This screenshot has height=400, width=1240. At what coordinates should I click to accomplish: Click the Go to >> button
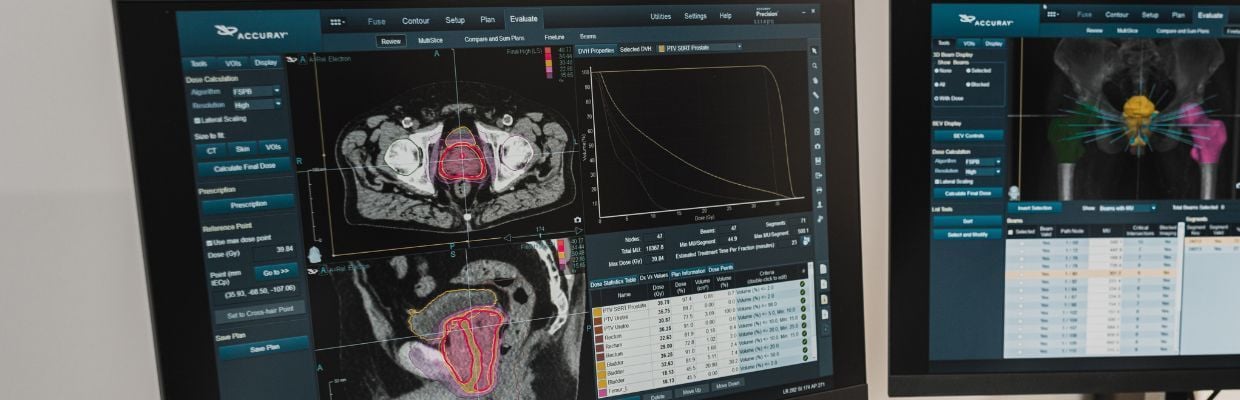(276, 271)
